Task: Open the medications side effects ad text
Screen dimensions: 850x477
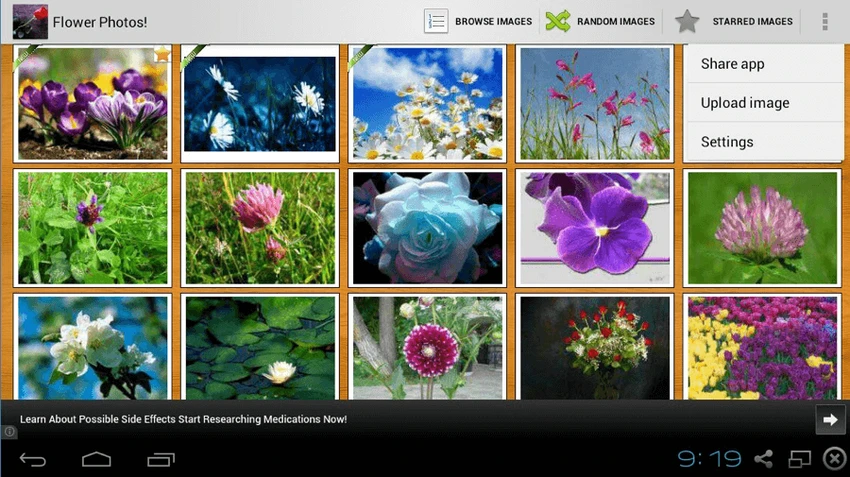Action: [183, 419]
